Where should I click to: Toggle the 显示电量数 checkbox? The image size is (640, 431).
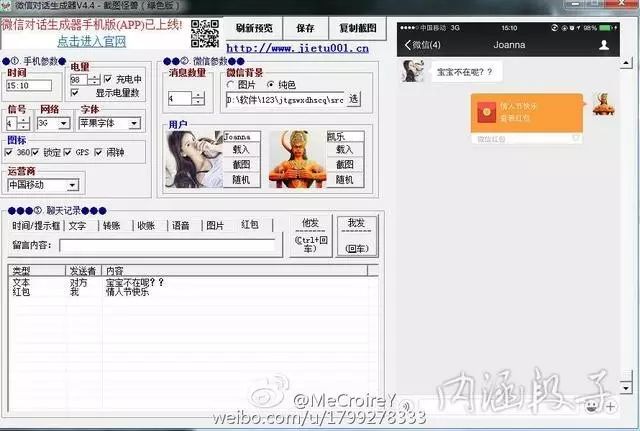(x=75, y=93)
